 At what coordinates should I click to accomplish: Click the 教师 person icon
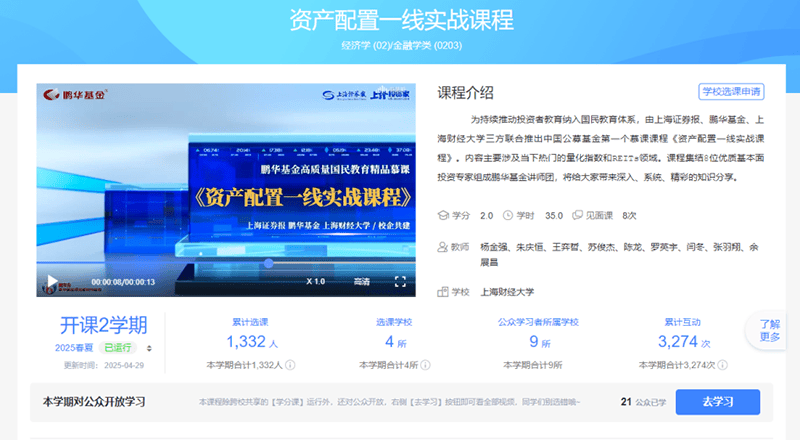click(442, 247)
